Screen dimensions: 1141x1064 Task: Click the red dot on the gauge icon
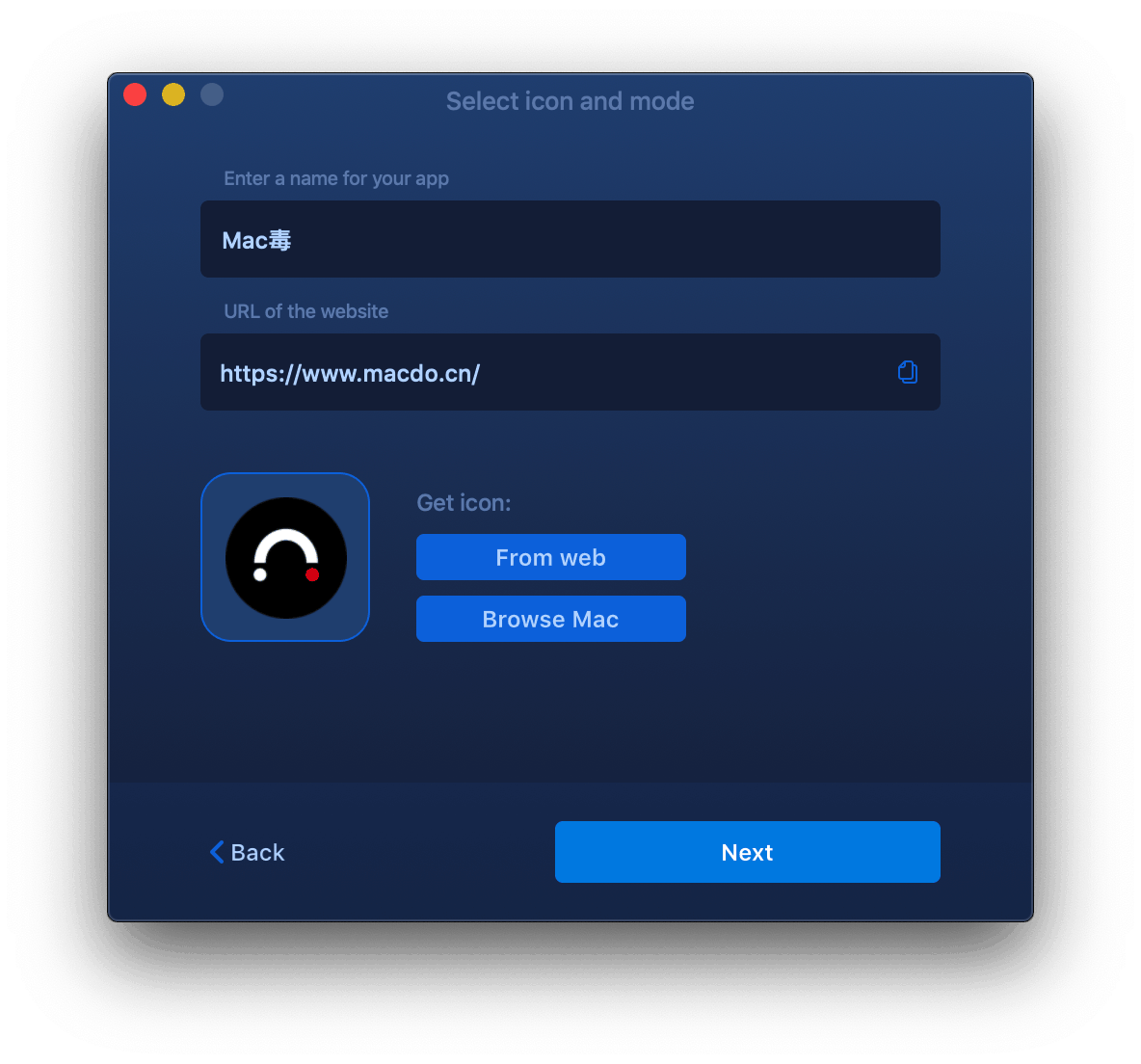click(x=312, y=575)
